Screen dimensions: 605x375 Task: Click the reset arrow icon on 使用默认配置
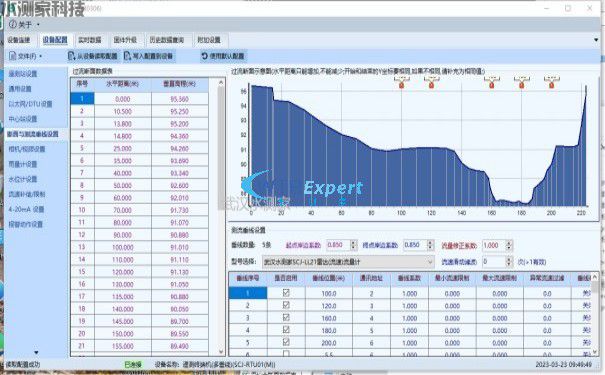tap(204, 56)
